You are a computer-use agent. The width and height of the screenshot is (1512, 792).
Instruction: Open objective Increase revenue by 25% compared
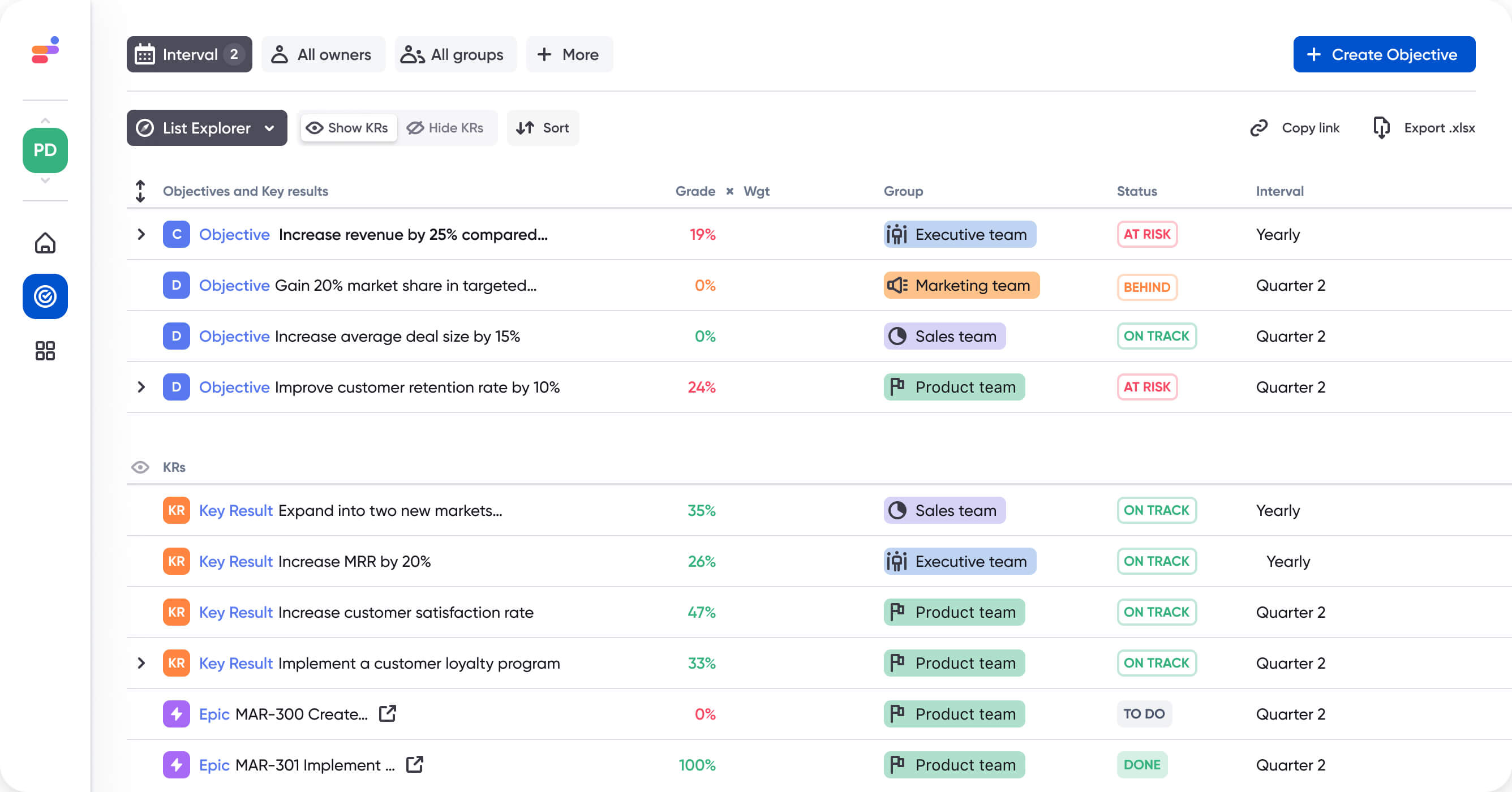pos(413,235)
